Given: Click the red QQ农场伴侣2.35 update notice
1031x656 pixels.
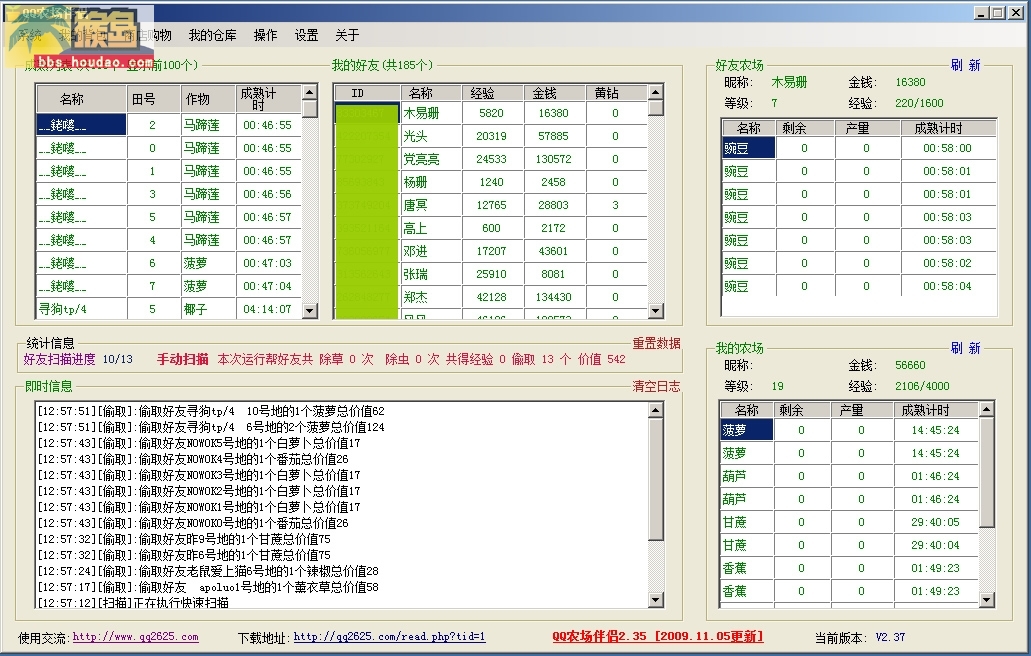Looking at the screenshot, I should click(x=658, y=636).
